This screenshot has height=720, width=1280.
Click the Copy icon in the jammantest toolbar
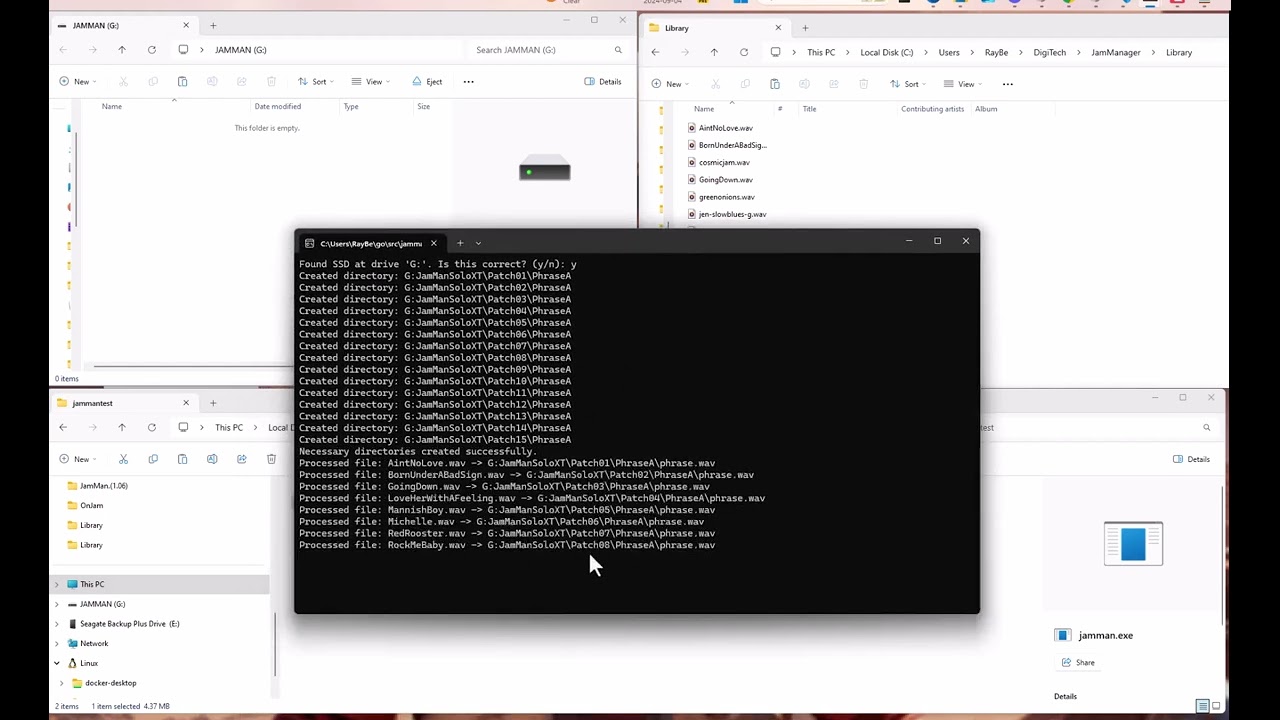tap(153, 459)
